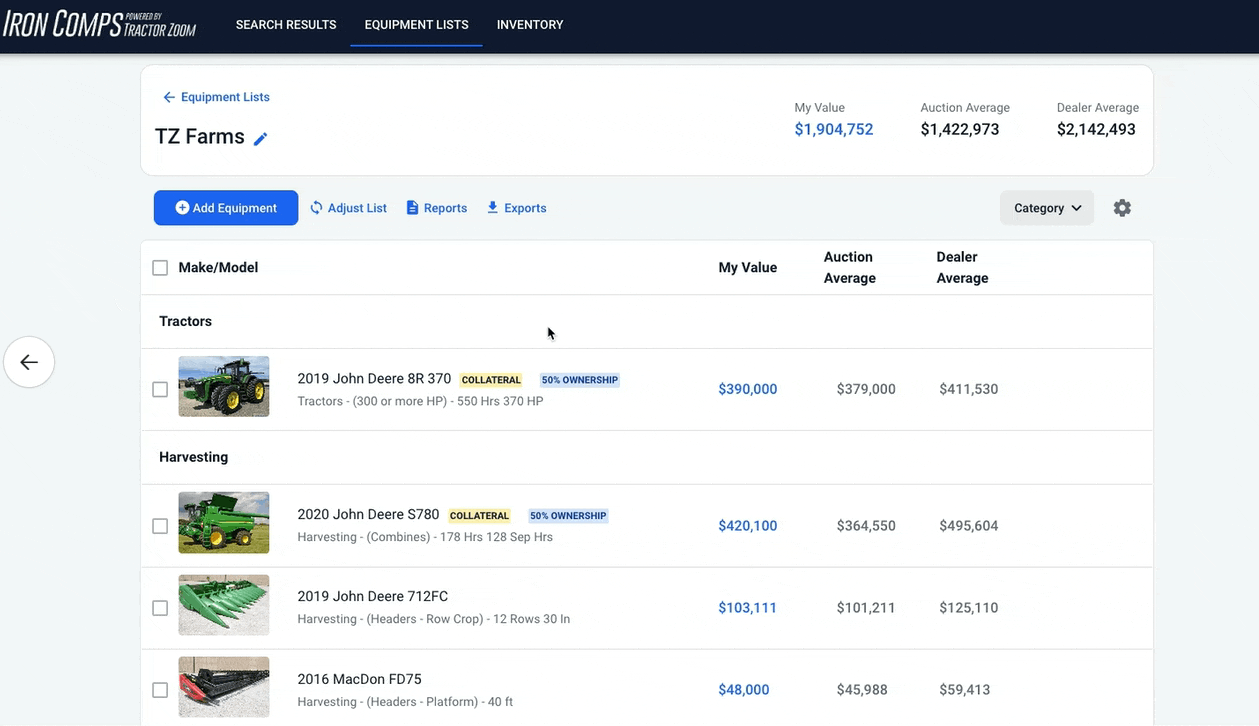Image resolution: width=1259 pixels, height=726 pixels.
Task: Check the MacDon FD75 row
Action: (x=160, y=690)
